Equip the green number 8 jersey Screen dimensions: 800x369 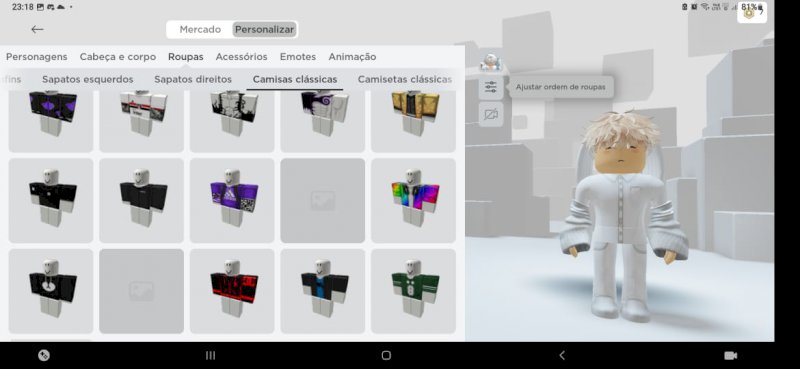tap(413, 291)
